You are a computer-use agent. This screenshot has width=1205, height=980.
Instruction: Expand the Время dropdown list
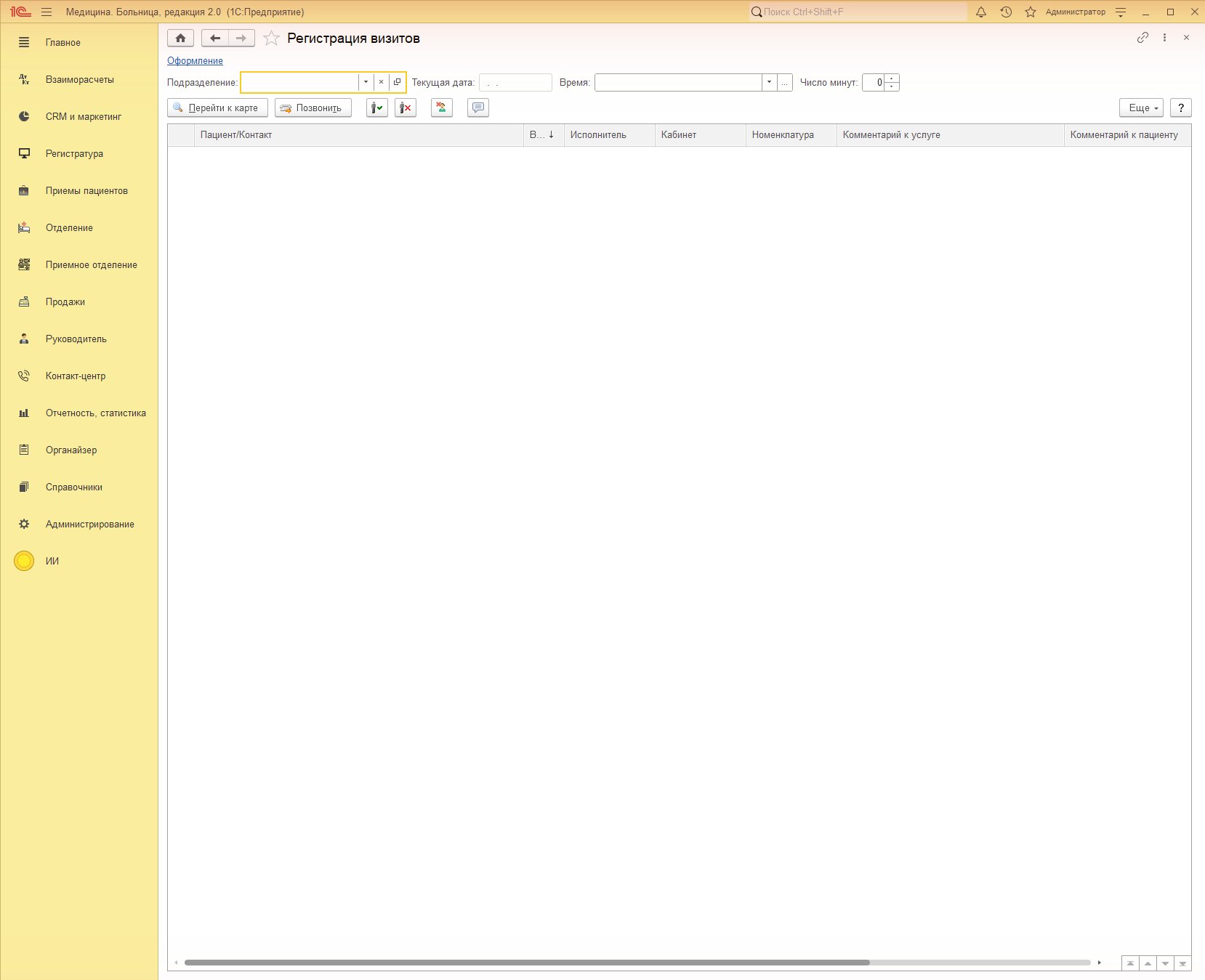pos(769,82)
